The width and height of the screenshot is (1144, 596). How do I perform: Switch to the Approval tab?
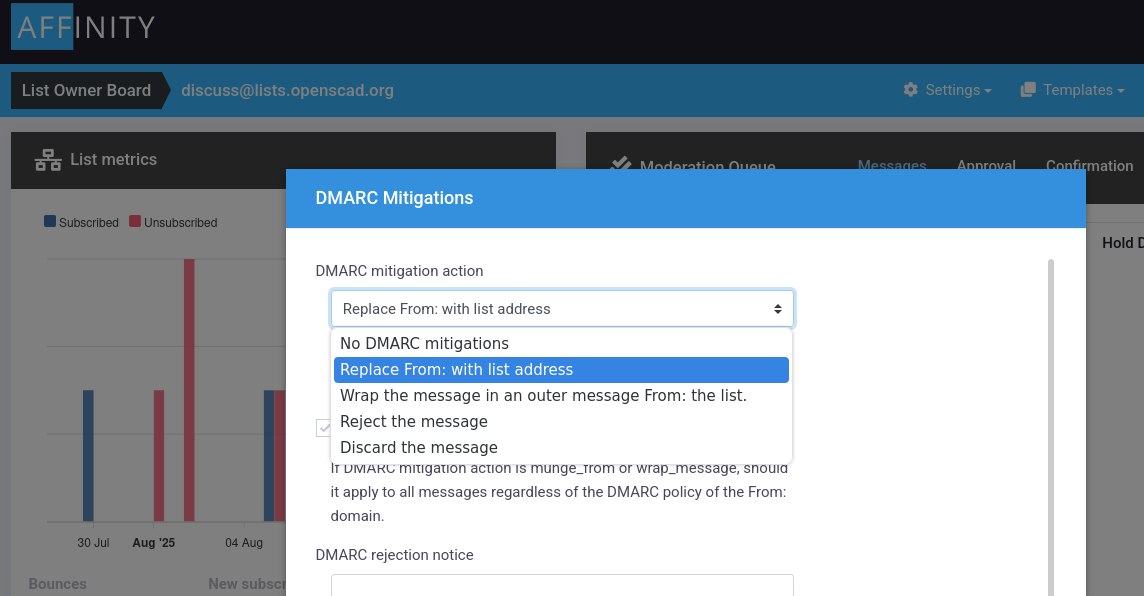[986, 166]
